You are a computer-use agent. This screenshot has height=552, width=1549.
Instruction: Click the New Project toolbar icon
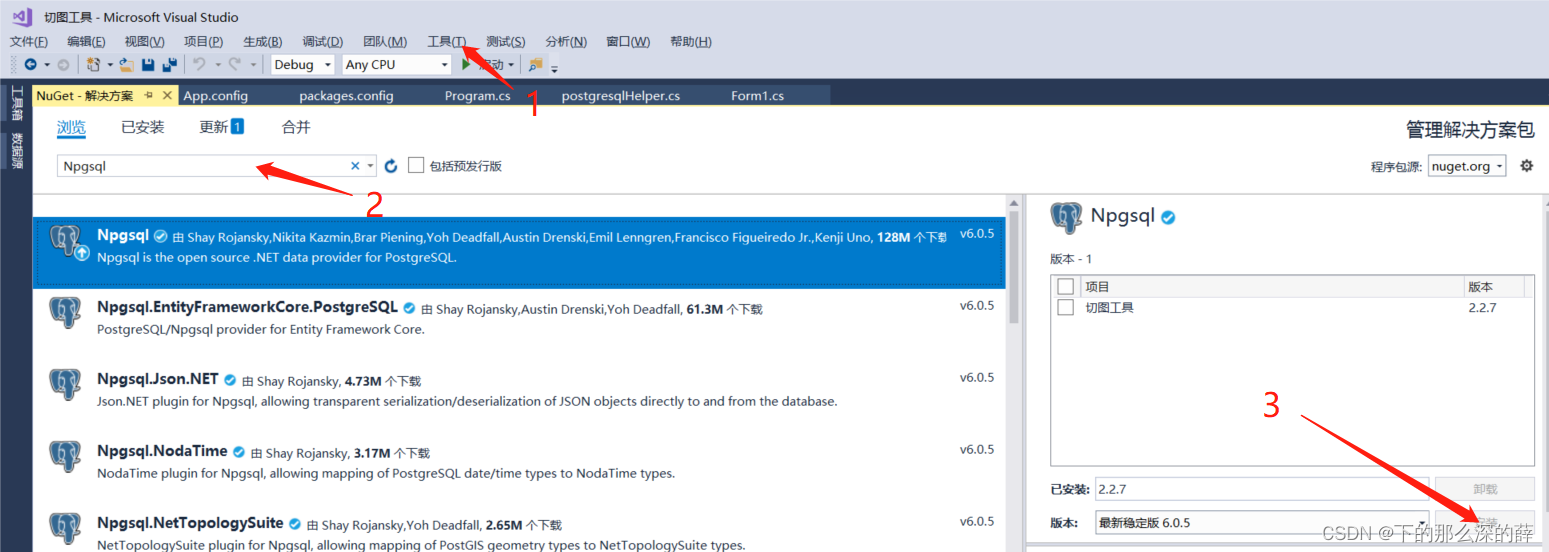pos(93,65)
